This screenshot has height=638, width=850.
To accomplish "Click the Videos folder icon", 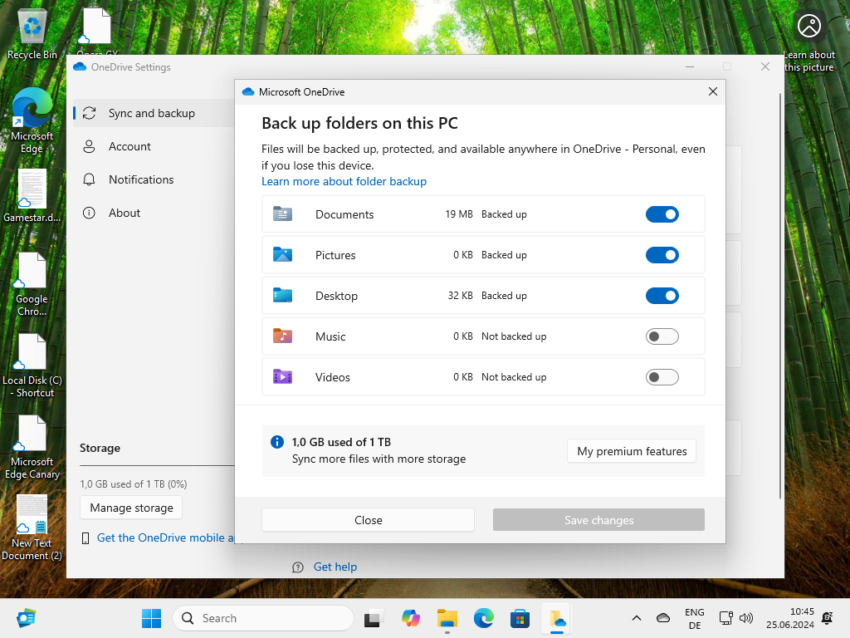I will pos(284,377).
